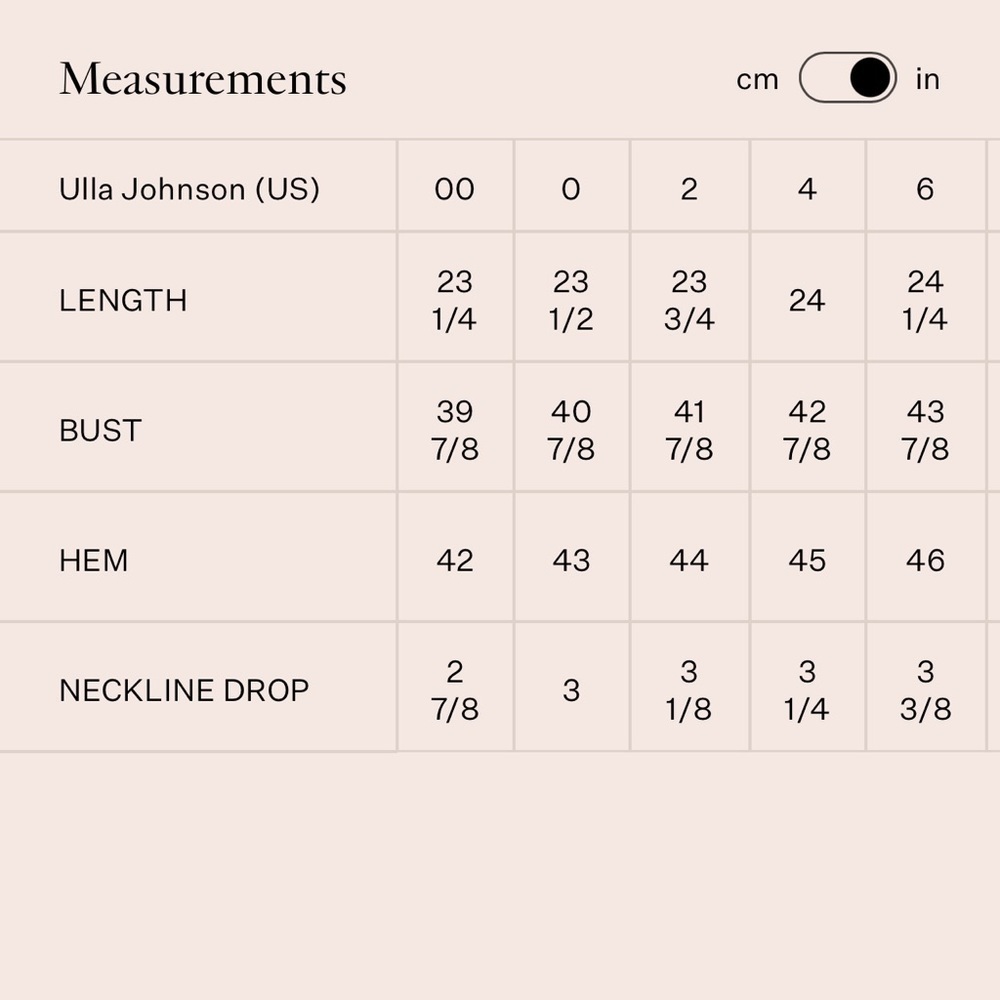Select size column 00
The width and height of the screenshot is (1000, 1000).
[455, 188]
